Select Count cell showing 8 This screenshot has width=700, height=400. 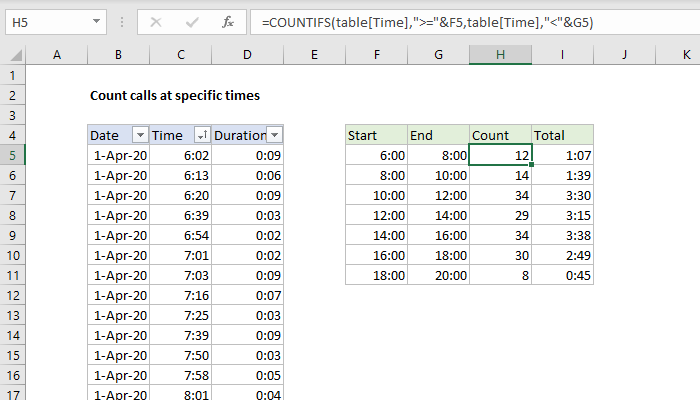[500, 275]
